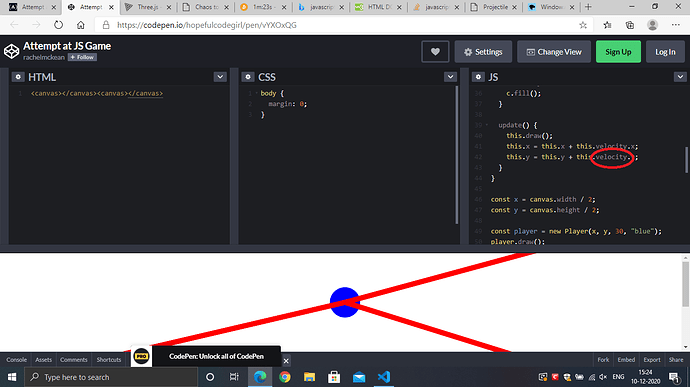Expand the CSS panel dropdown arrow
690x387 pixels.
click(x=450, y=77)
